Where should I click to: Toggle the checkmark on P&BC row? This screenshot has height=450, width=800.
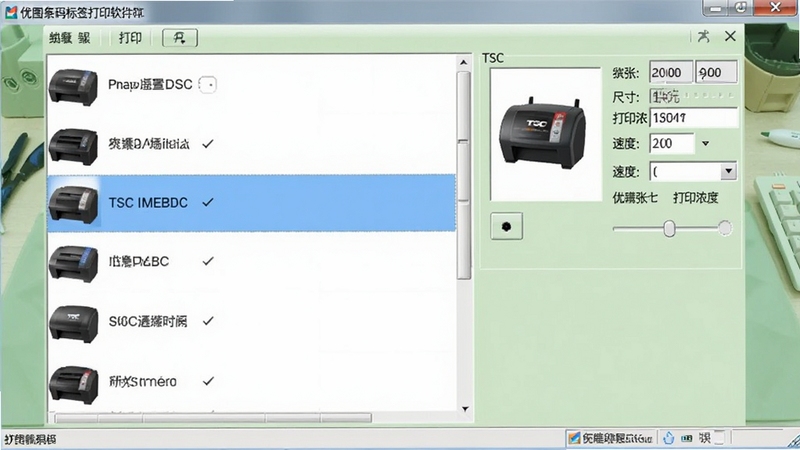coord(208,261)
